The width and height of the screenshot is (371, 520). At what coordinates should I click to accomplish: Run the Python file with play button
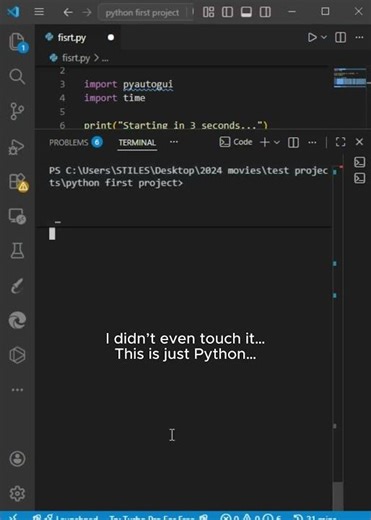pyautogui.click(x=312, y=37)
